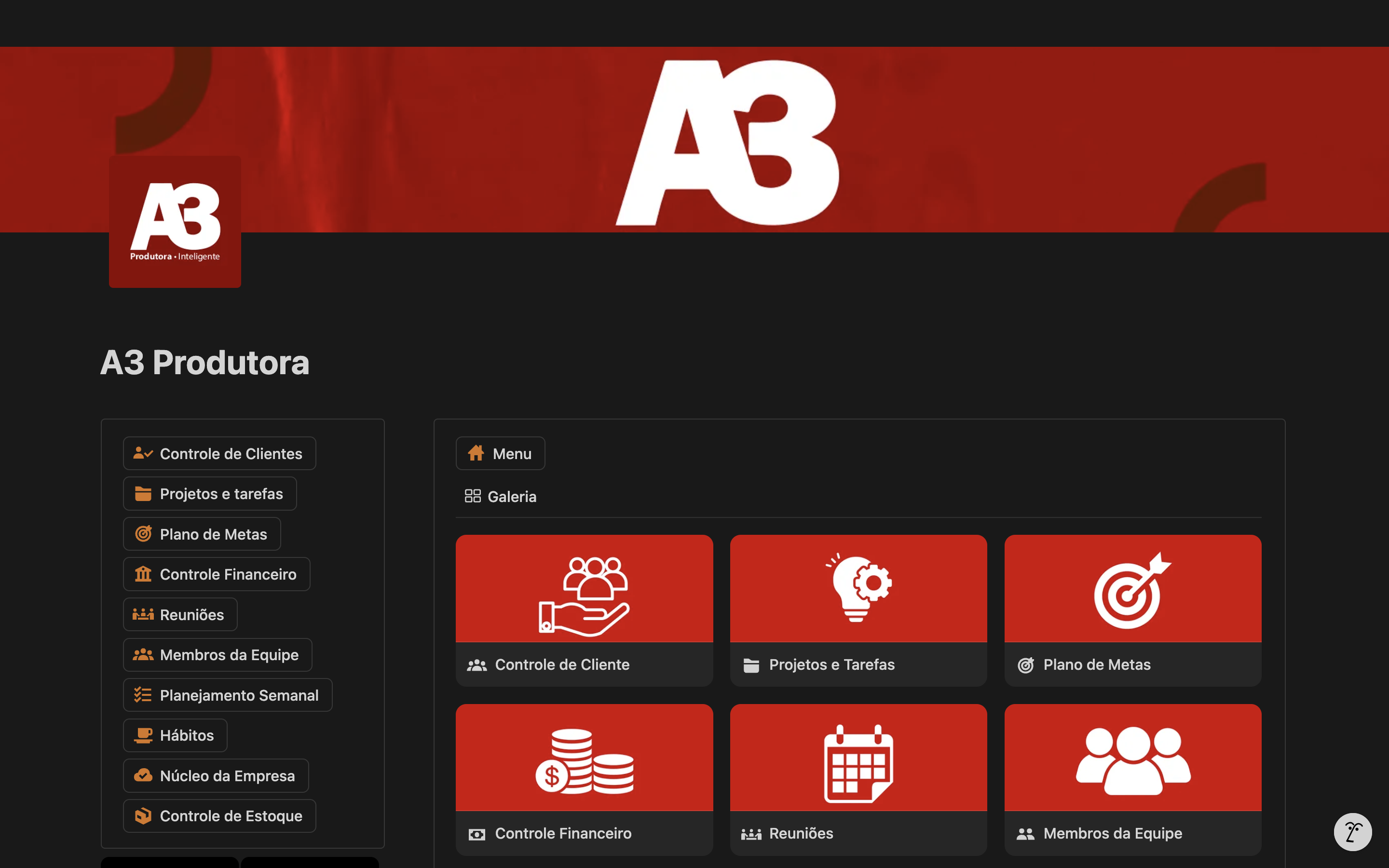
Task: Click money icon beside Controle Financeiro card
Action: tap(477, 834)
